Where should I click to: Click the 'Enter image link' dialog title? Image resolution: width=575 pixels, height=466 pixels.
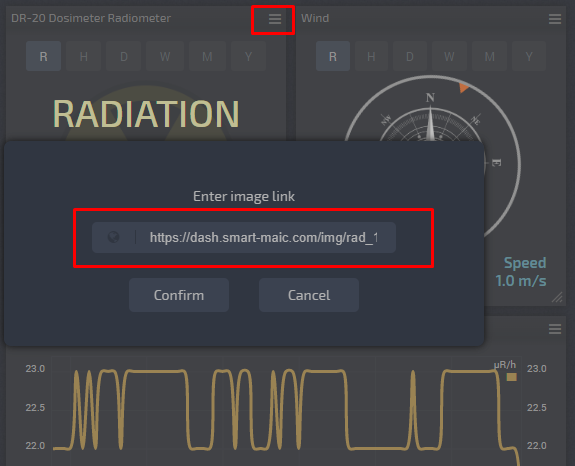click(244, 196)
